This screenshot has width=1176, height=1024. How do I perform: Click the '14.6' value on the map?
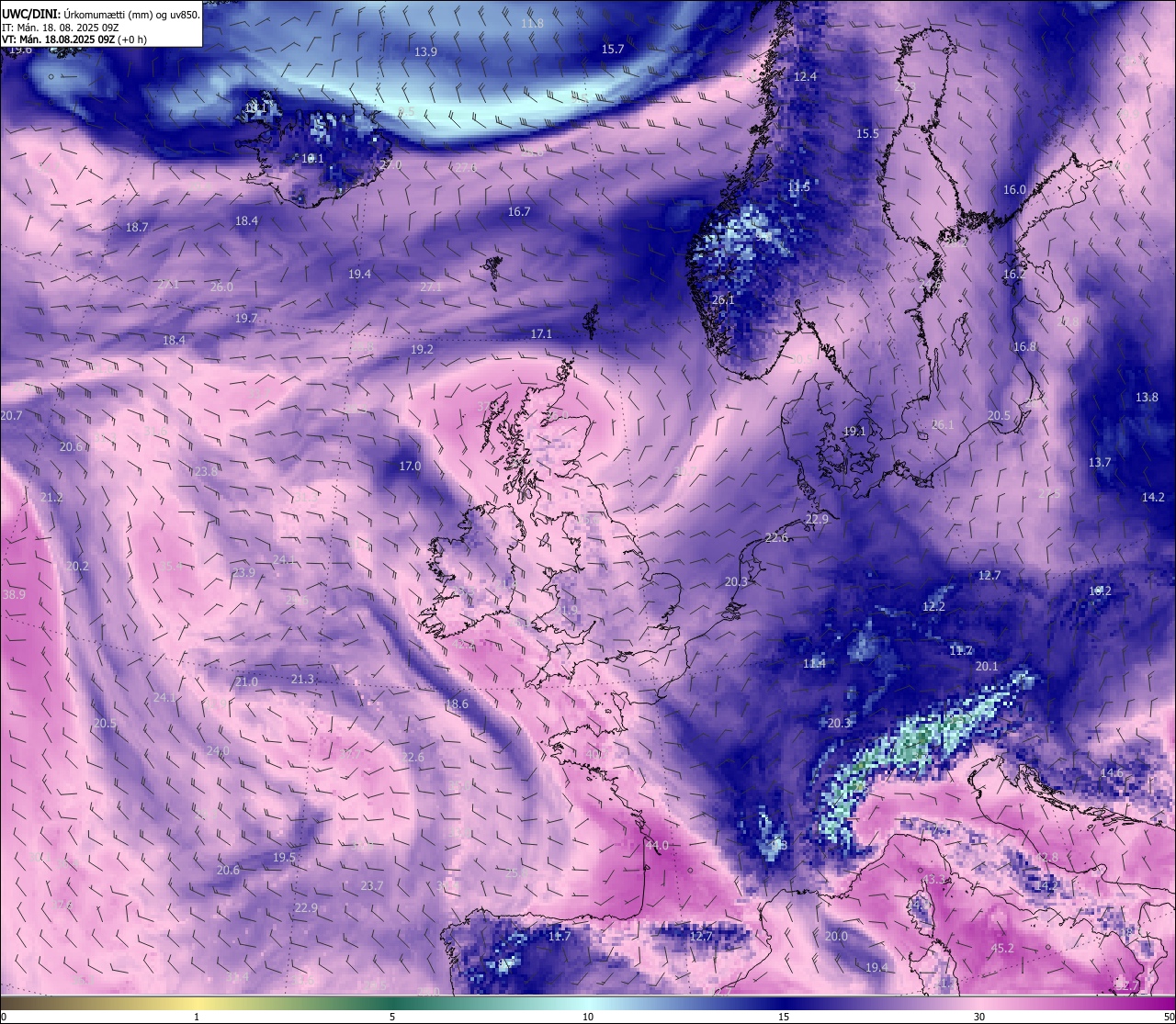[x=1112, y=772]
